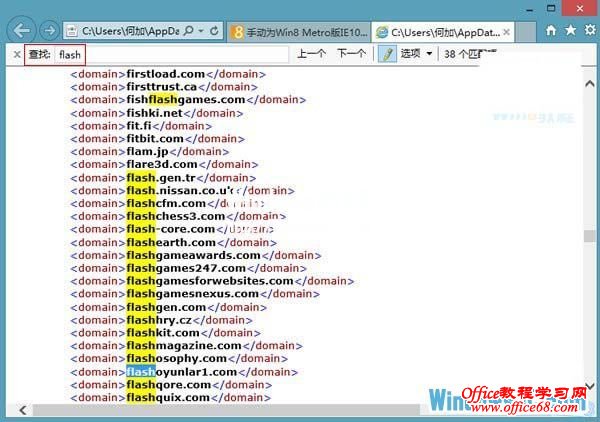Close the active C:\Users AppData tab
The width and height of the screenshot is (600, 422).
point(506,32)
